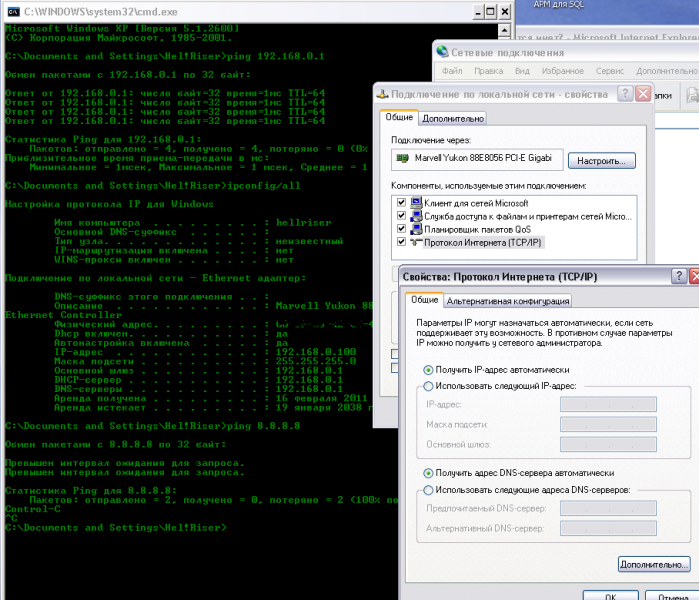Click the QoS Packet Scheduler icon
This screenshot has width=699, height=600.
tap(416, 229)
